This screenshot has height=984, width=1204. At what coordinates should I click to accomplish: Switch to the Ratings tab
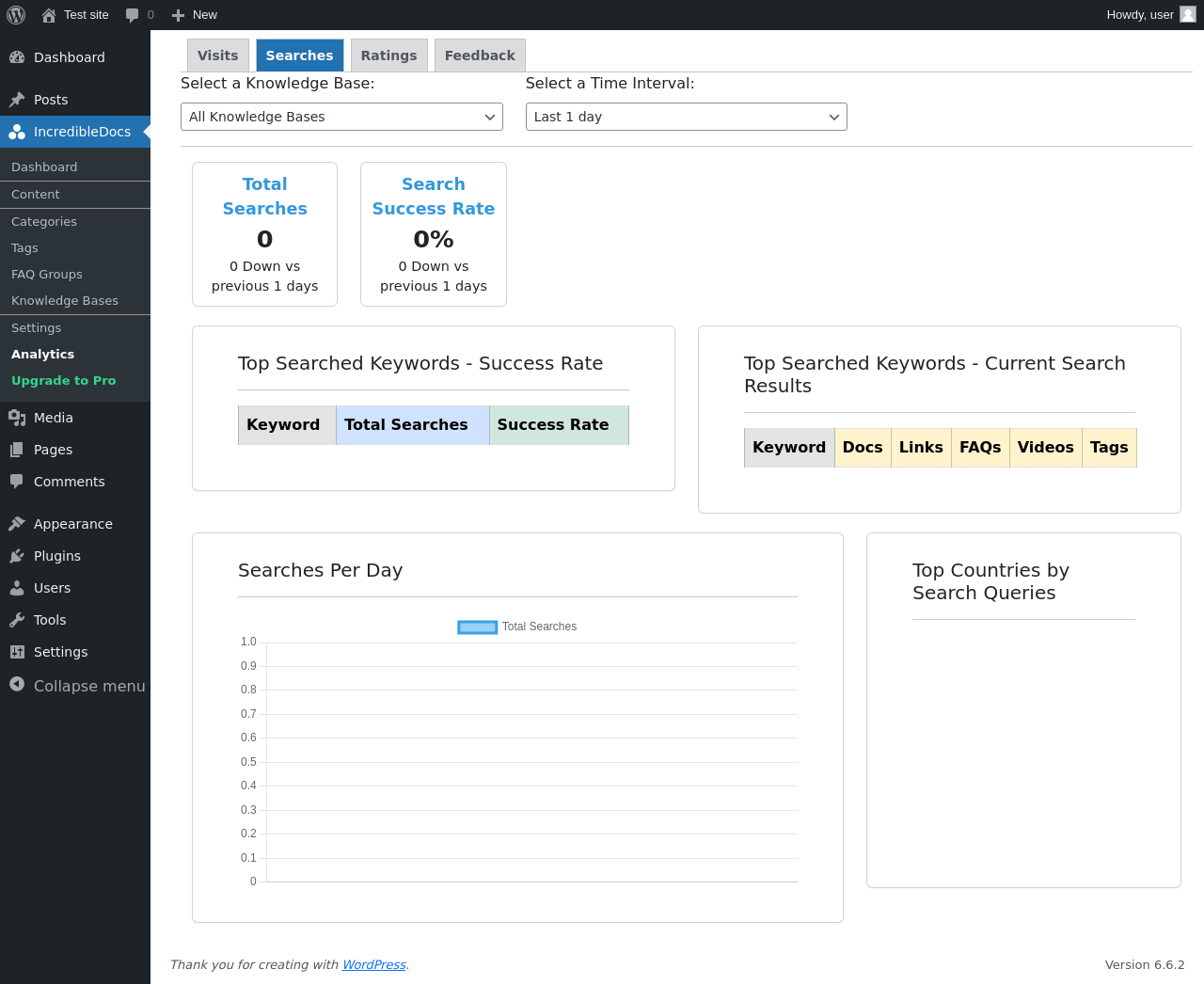pos(388,56)
